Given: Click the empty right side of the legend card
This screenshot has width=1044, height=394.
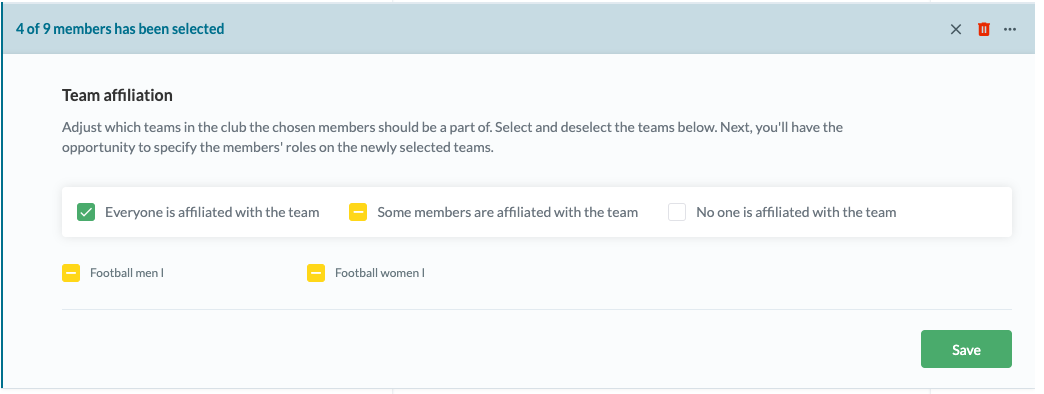Looking at the screenshot, I should coord(953,212).
